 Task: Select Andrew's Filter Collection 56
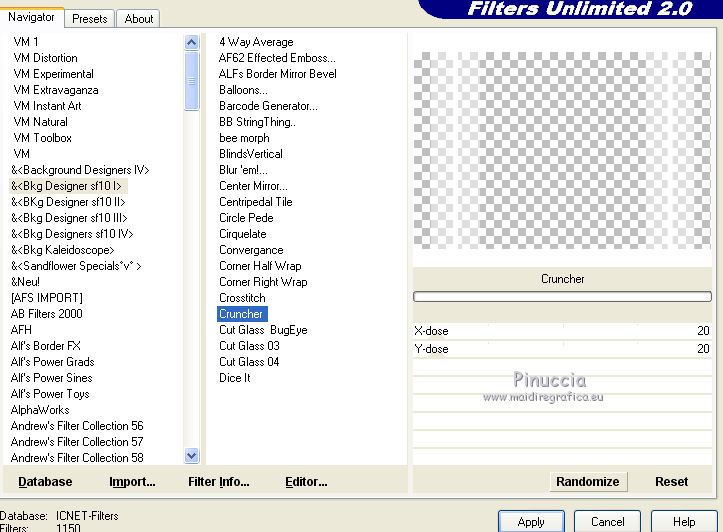[77, 426]
